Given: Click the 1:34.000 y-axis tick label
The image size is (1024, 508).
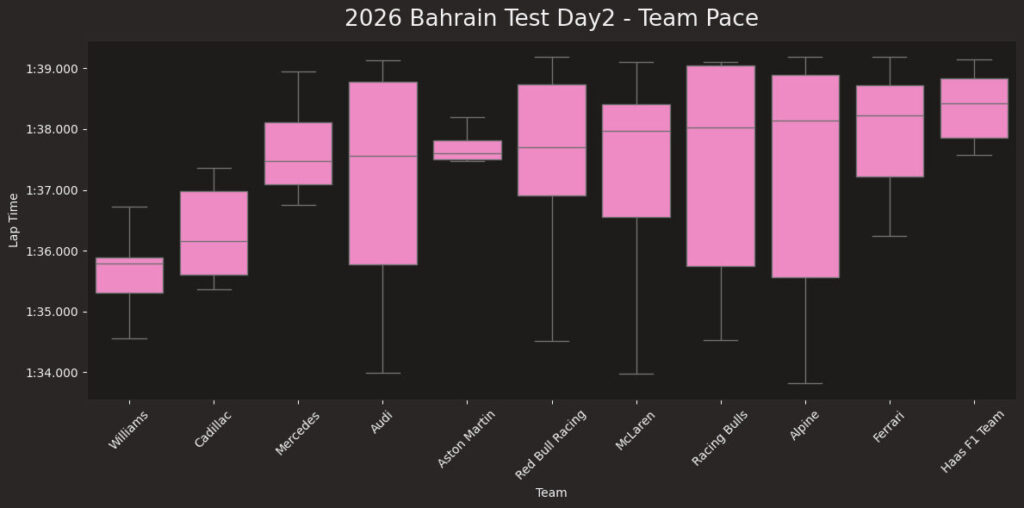Looking at the screenshot, I should click(x=51, y=373).
